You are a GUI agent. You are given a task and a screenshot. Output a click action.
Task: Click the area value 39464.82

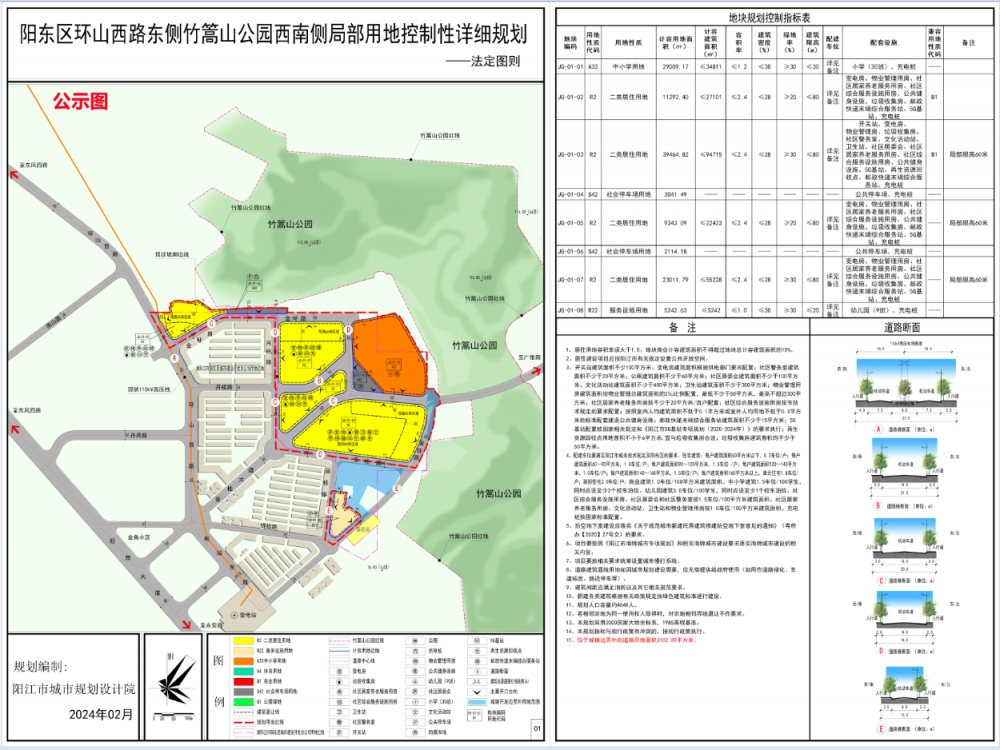click(675, 154)
